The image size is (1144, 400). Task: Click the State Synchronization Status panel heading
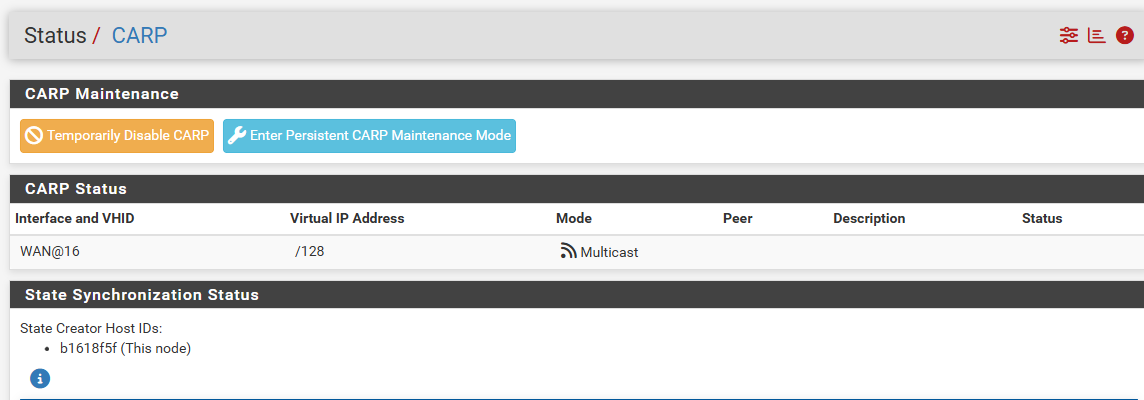coord(141,295)
